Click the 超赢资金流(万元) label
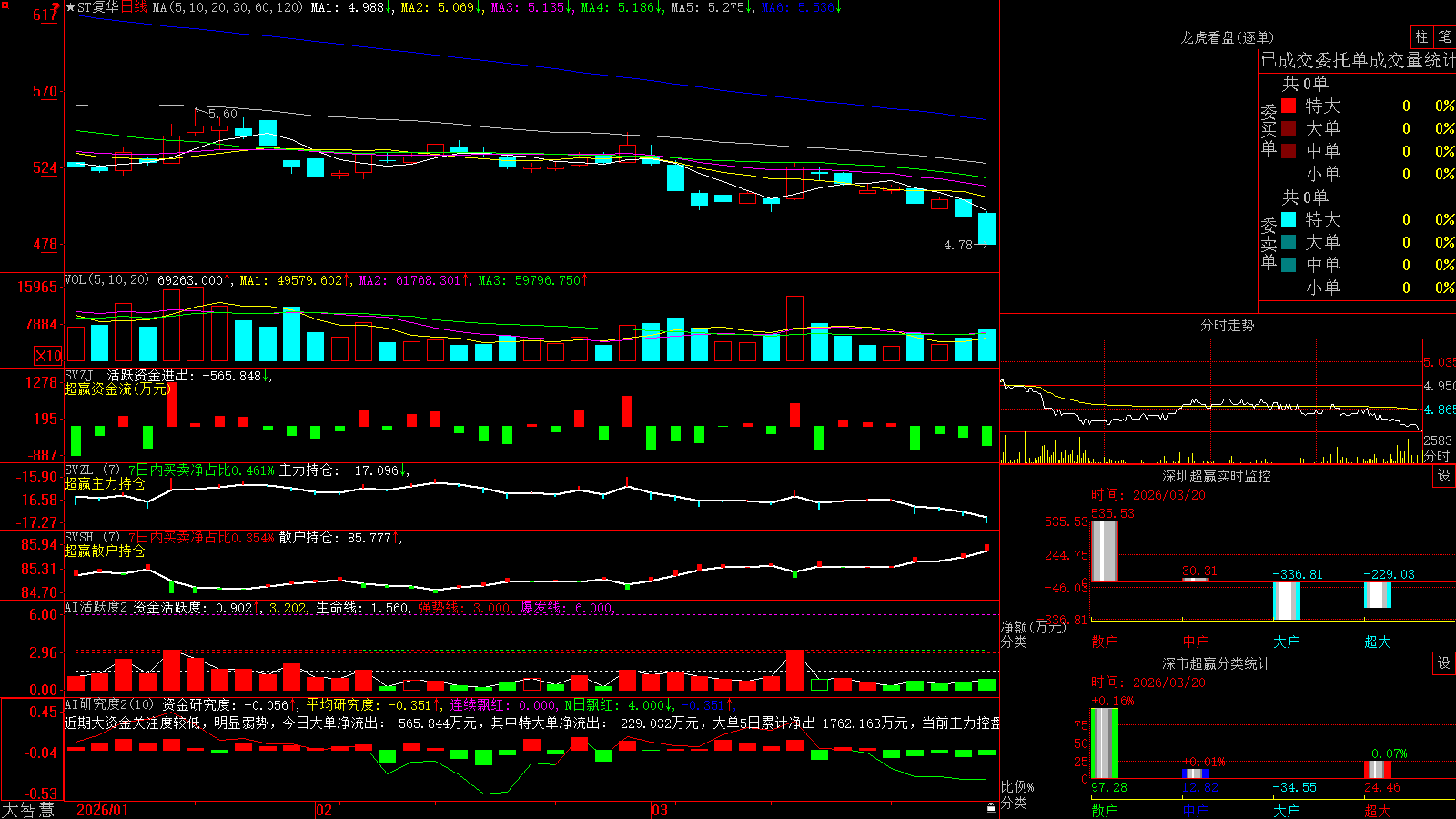The height and width of the screenshot is (819, 1456). [x=117, y=389]
